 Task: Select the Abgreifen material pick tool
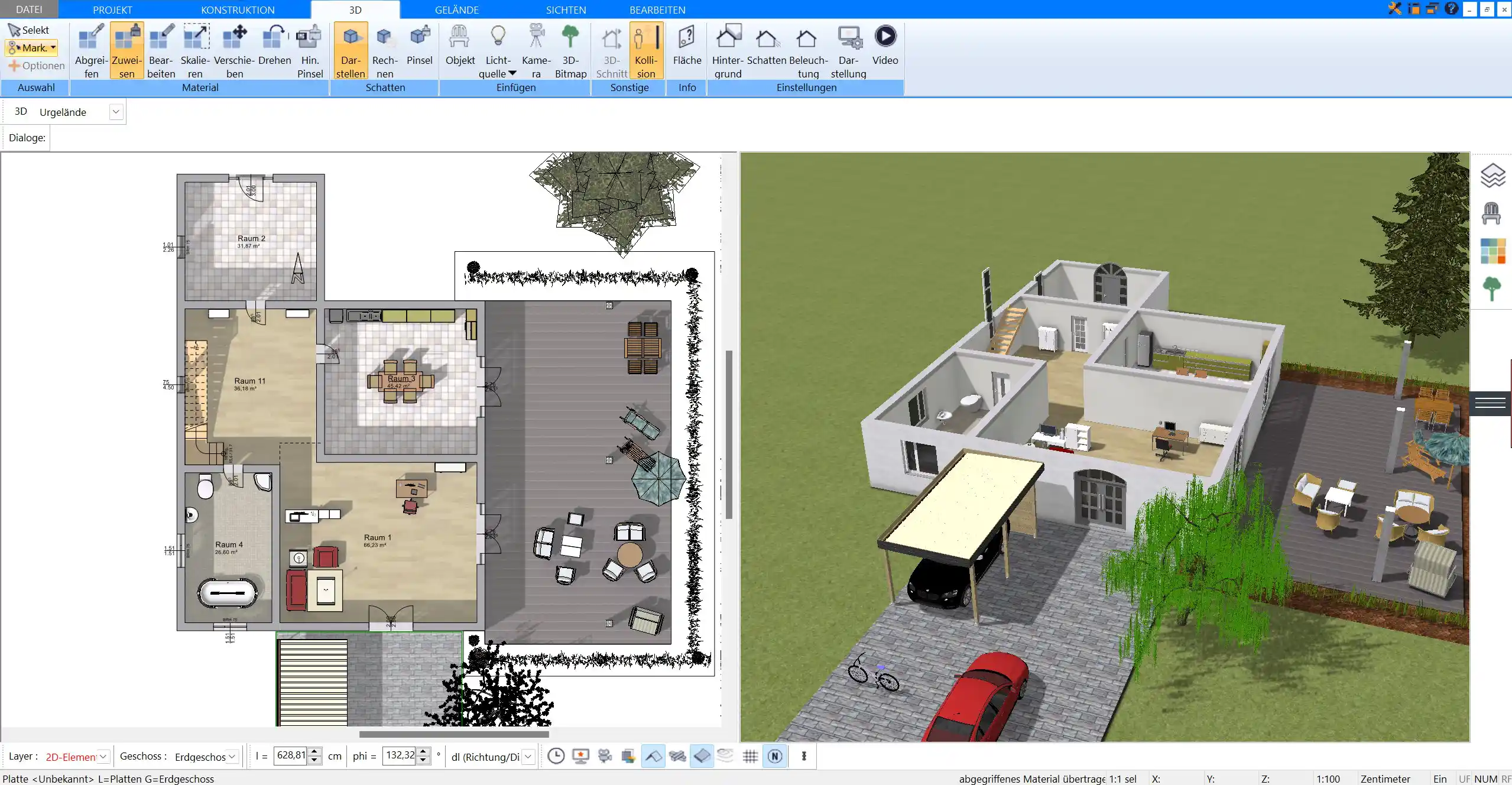pyautogui.click(x=91, y=51)
